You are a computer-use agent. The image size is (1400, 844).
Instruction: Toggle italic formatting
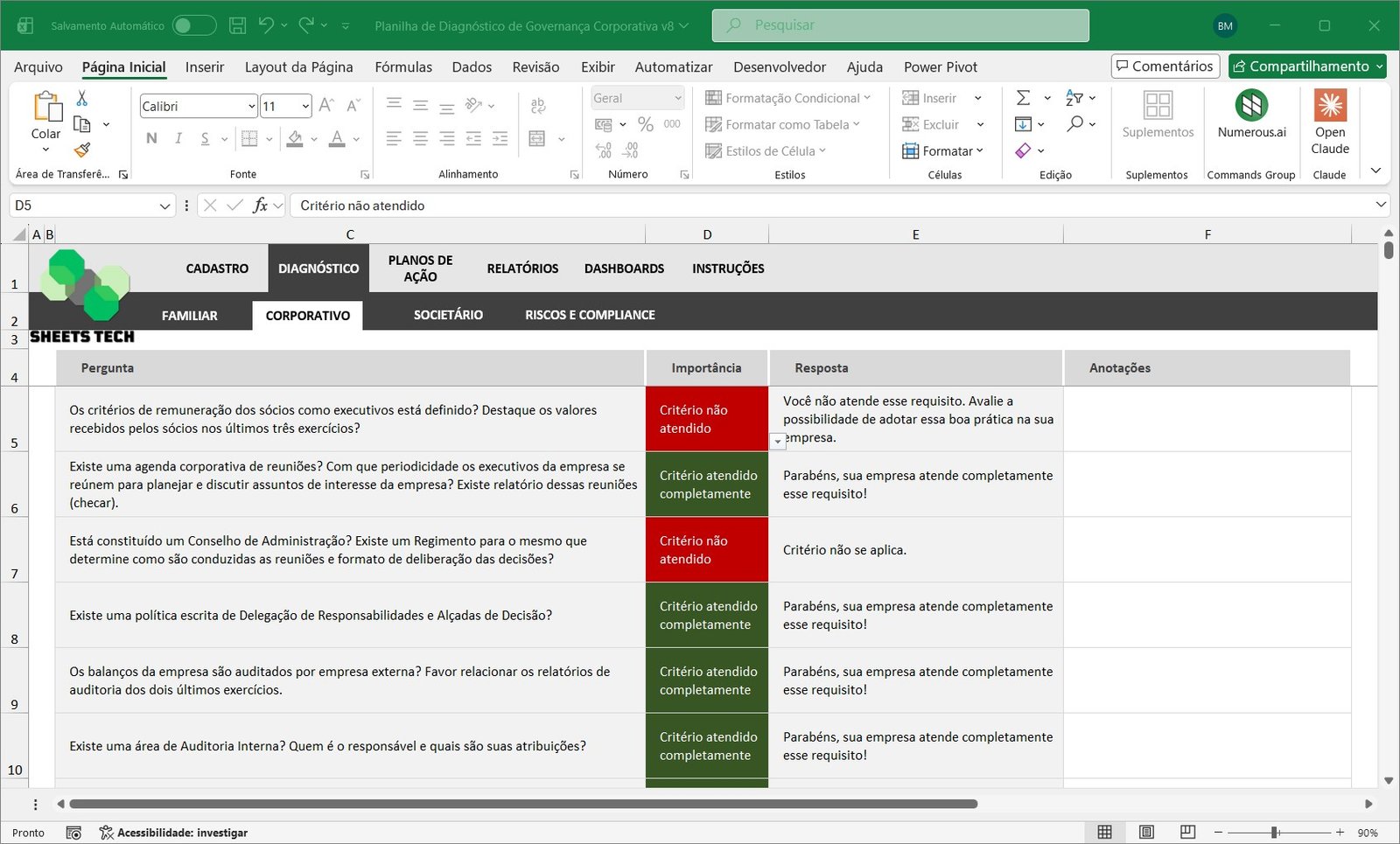pos(178,138)
